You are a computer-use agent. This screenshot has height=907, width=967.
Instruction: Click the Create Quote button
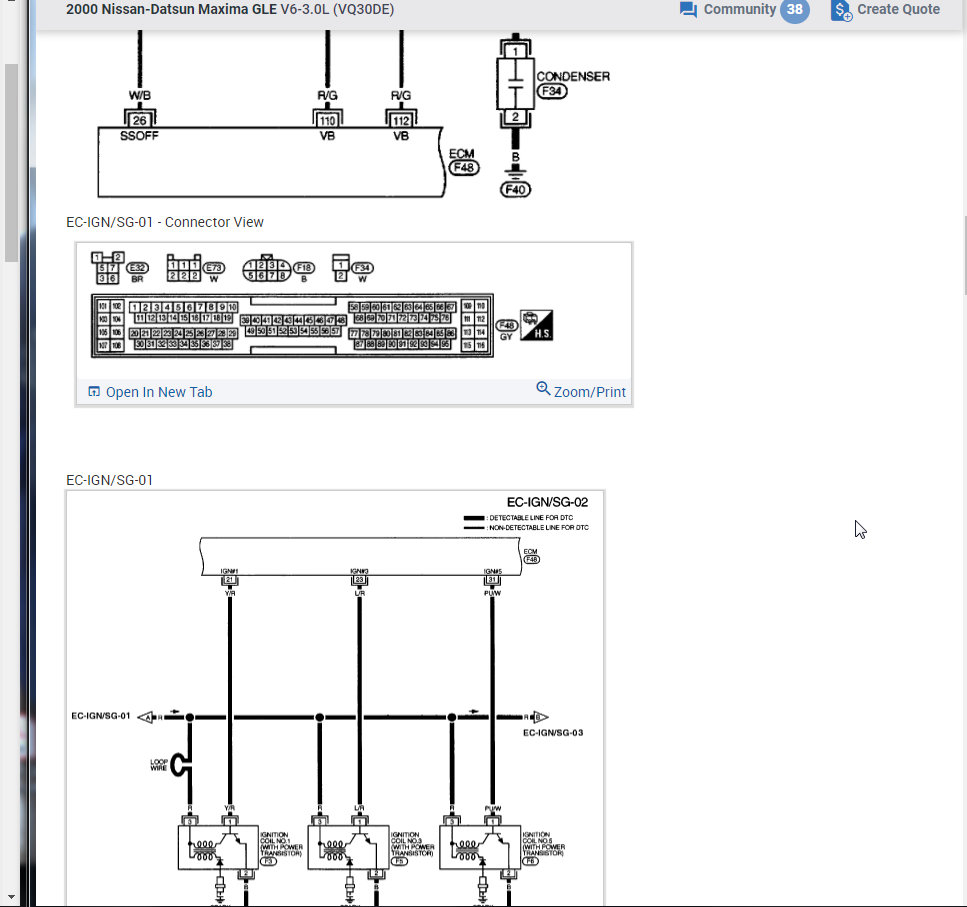(x=885, y=9)
